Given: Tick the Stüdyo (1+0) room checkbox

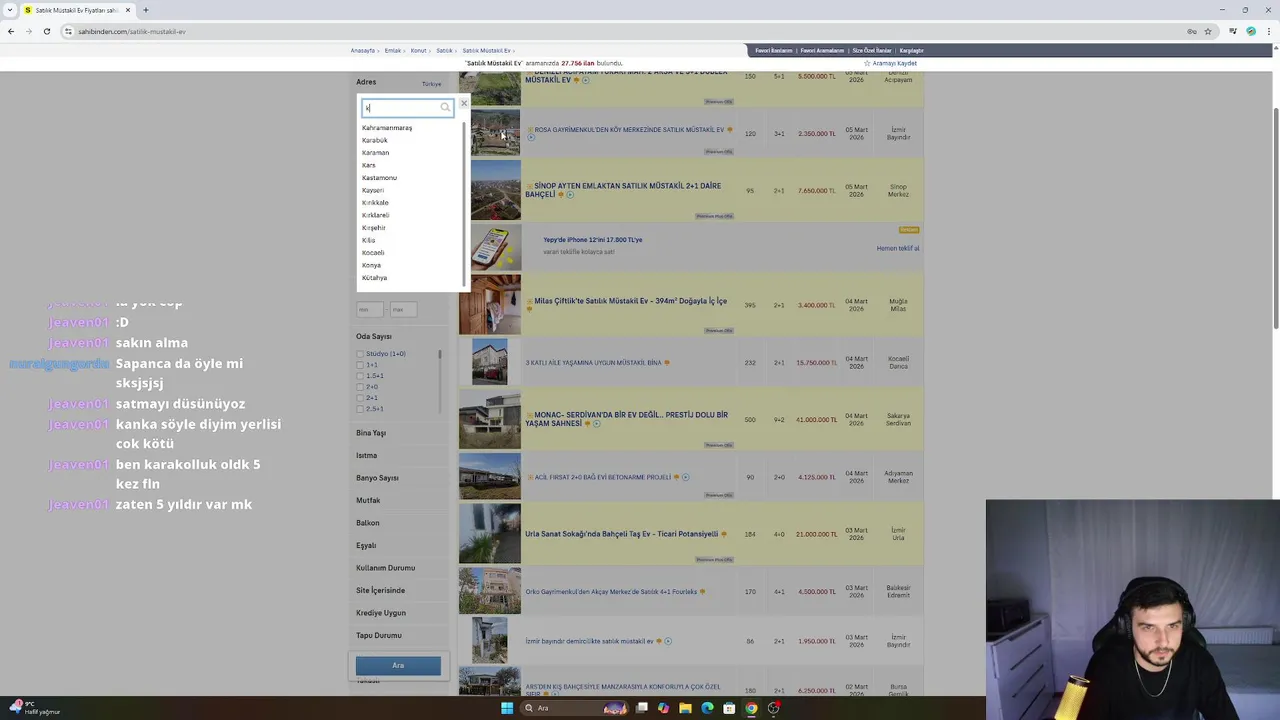Looking at the screenshot, I should click(x=360, y=354).
